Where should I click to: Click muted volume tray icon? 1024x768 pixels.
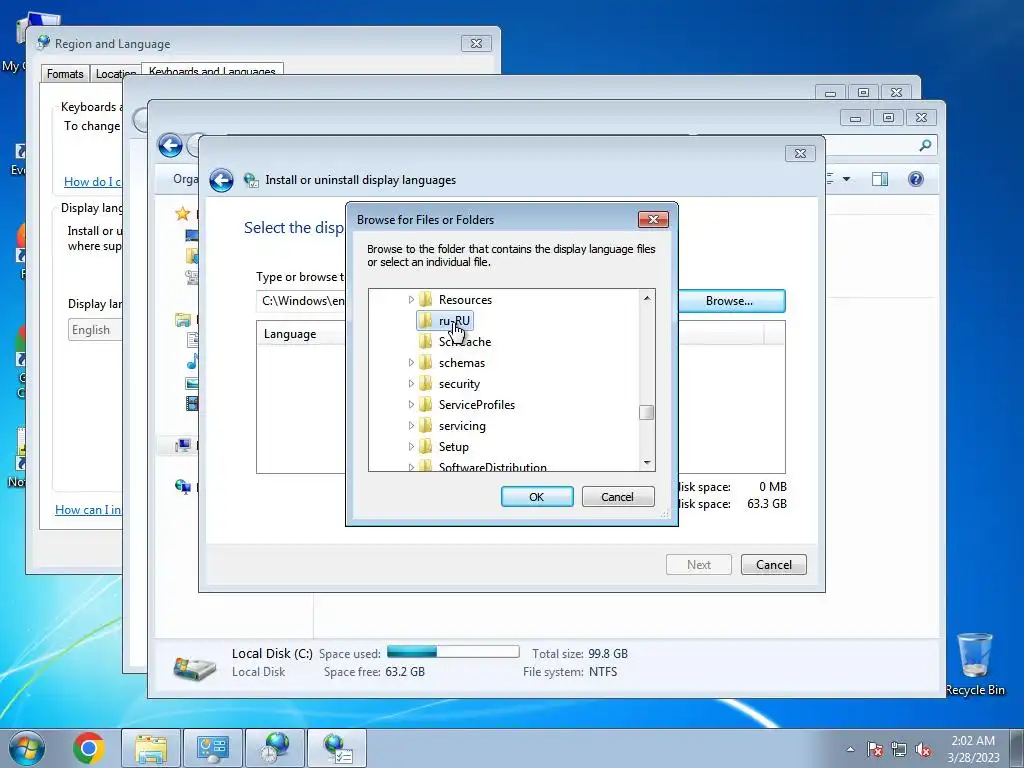tap(923, 749)
